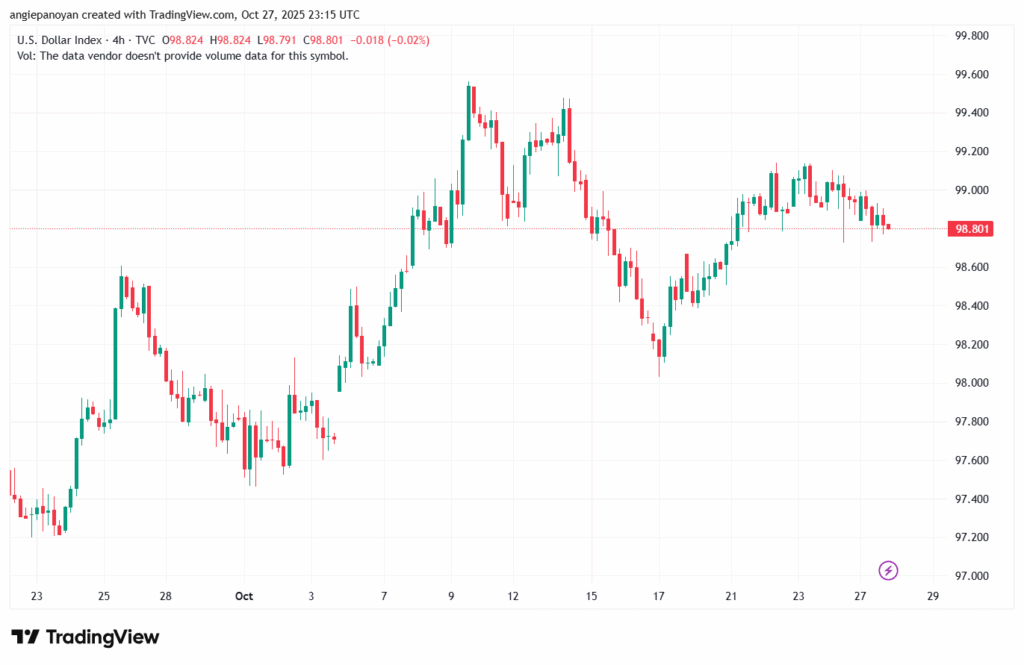Screen dimensions: 1024x665
Task: Click the 99.800 level on the price scale
Action: coord(972,36)
